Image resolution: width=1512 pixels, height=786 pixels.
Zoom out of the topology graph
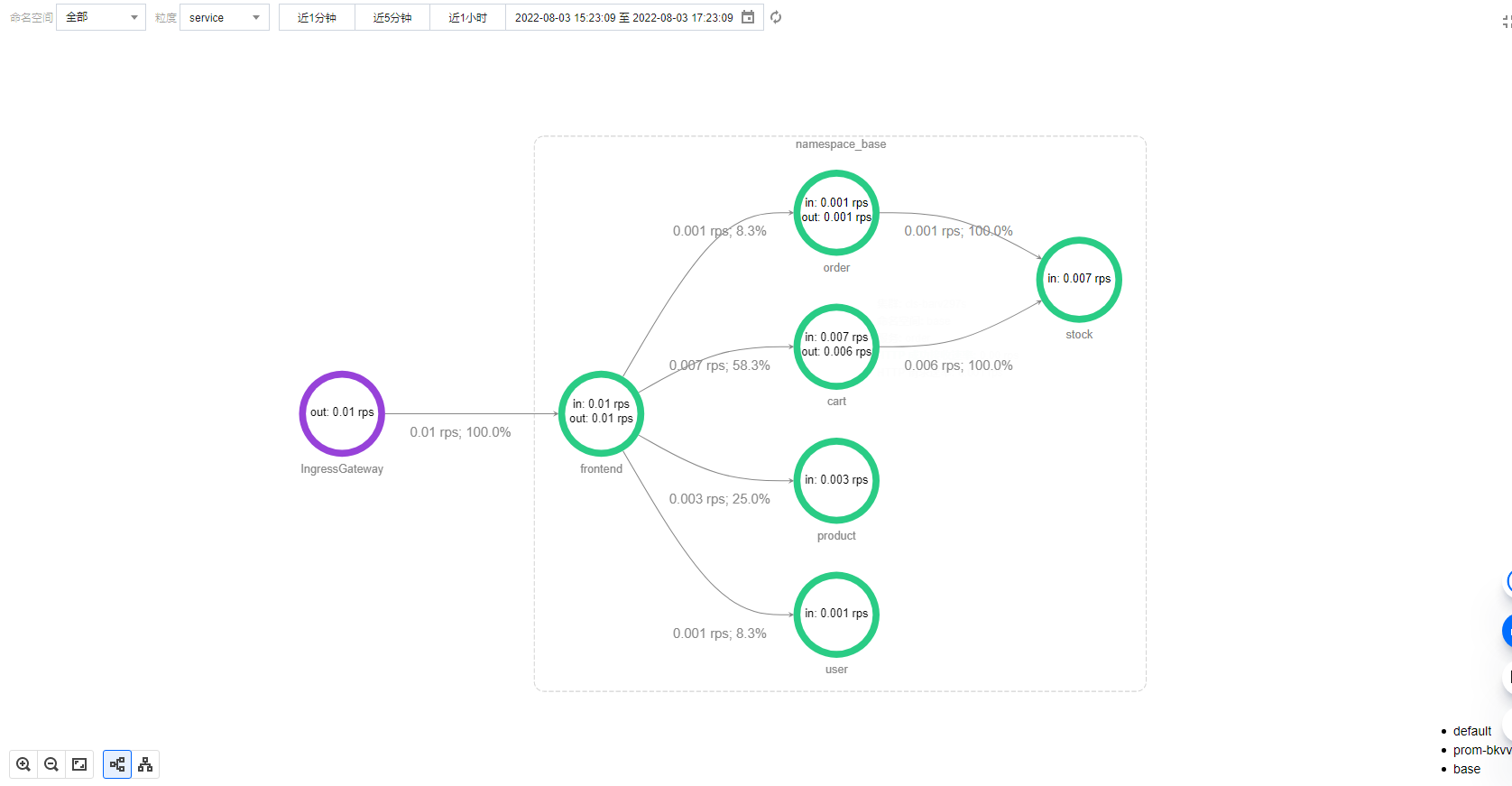point(51,764)
